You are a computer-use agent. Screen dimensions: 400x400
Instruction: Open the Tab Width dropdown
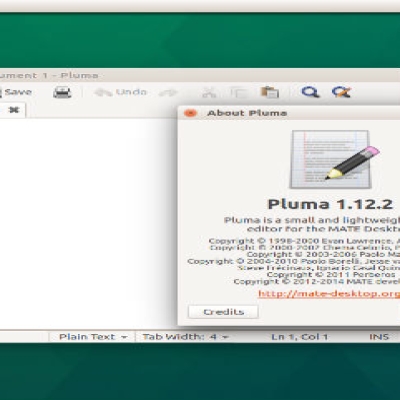click(185, 337)
